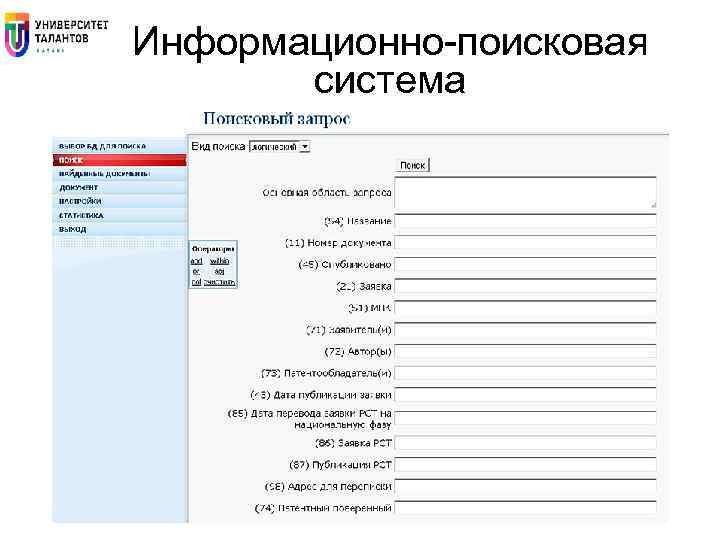
Task: Focus the '(86) Заявка PCT' field
Action: tap(525, 443)
